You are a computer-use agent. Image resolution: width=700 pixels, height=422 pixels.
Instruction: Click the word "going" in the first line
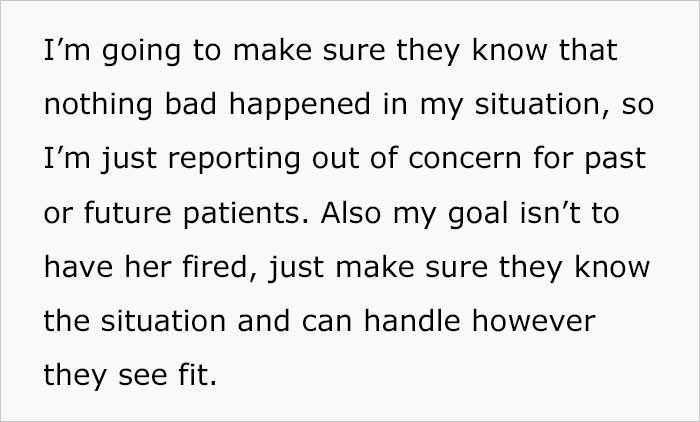[114, 52]
